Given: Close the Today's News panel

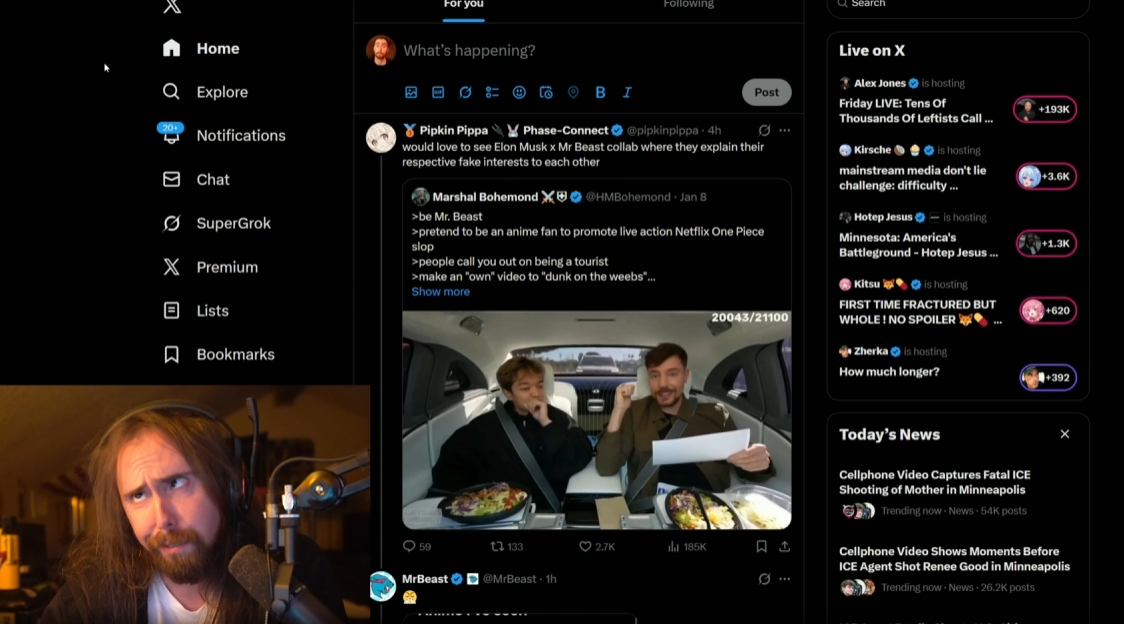Looking at the screenshot, I should click(1065, 435).
